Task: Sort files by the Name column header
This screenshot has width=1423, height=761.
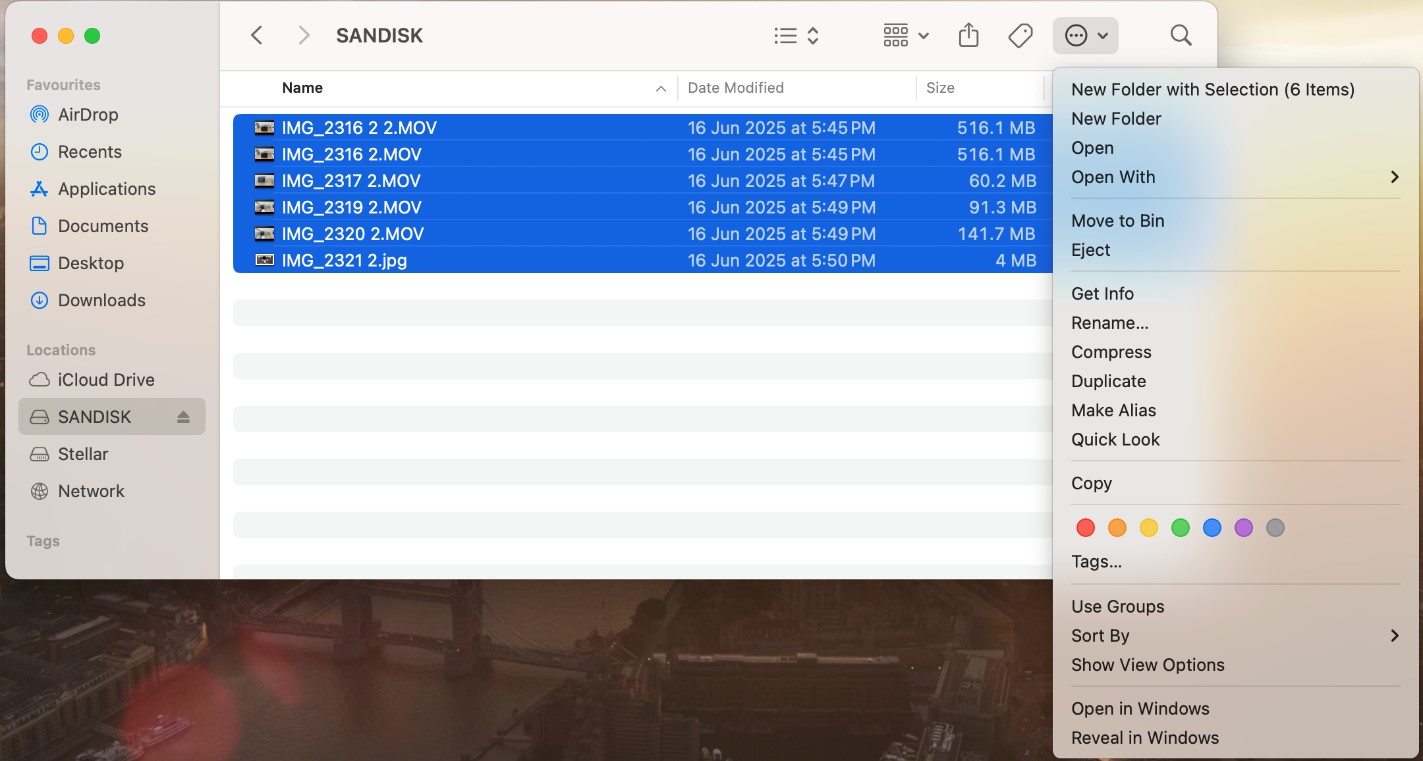Action: pos(302,88)
